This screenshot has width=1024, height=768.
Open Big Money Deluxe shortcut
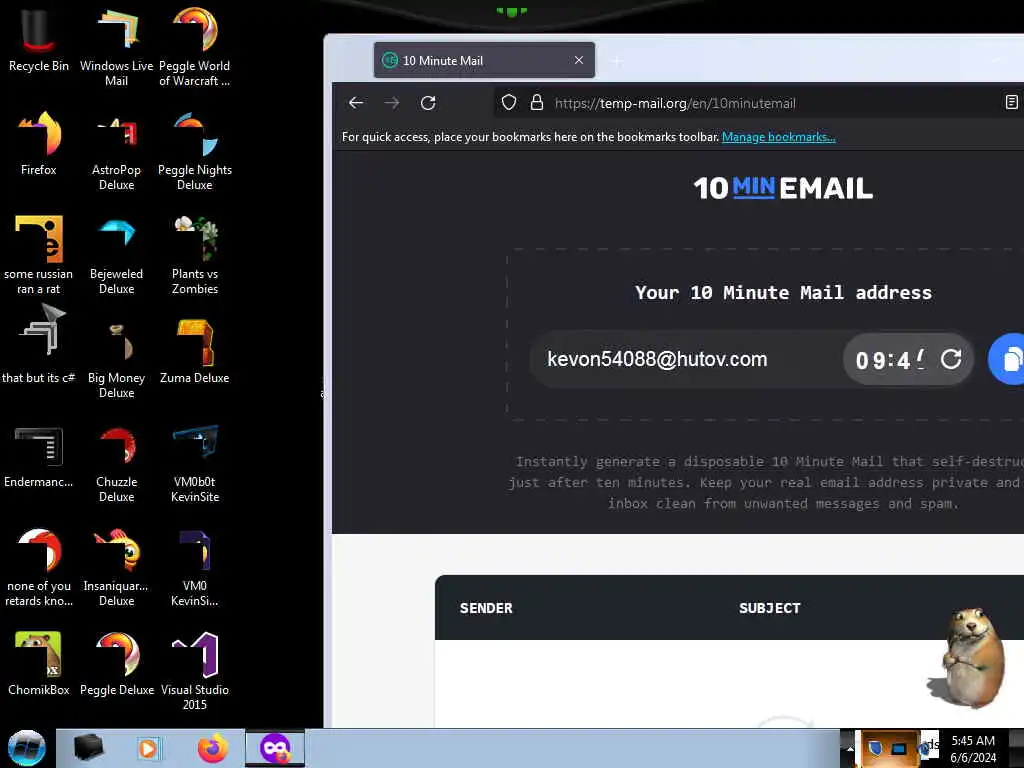point(116,359)
